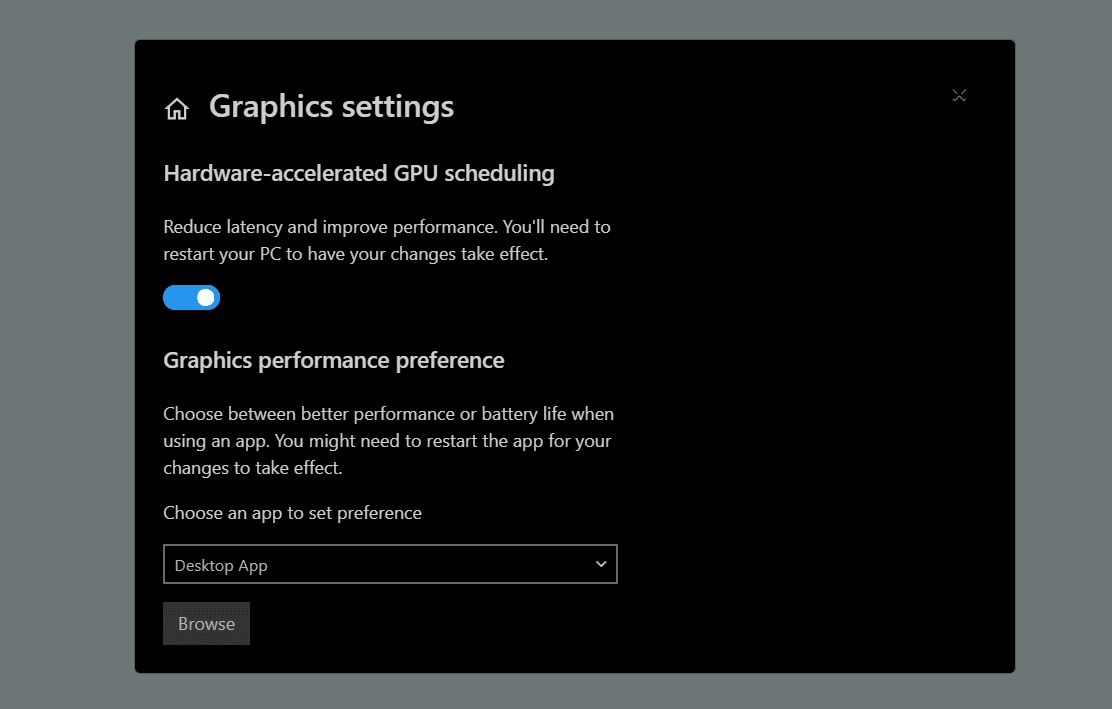Click the Graphics performance preference heading

point(334,360)
